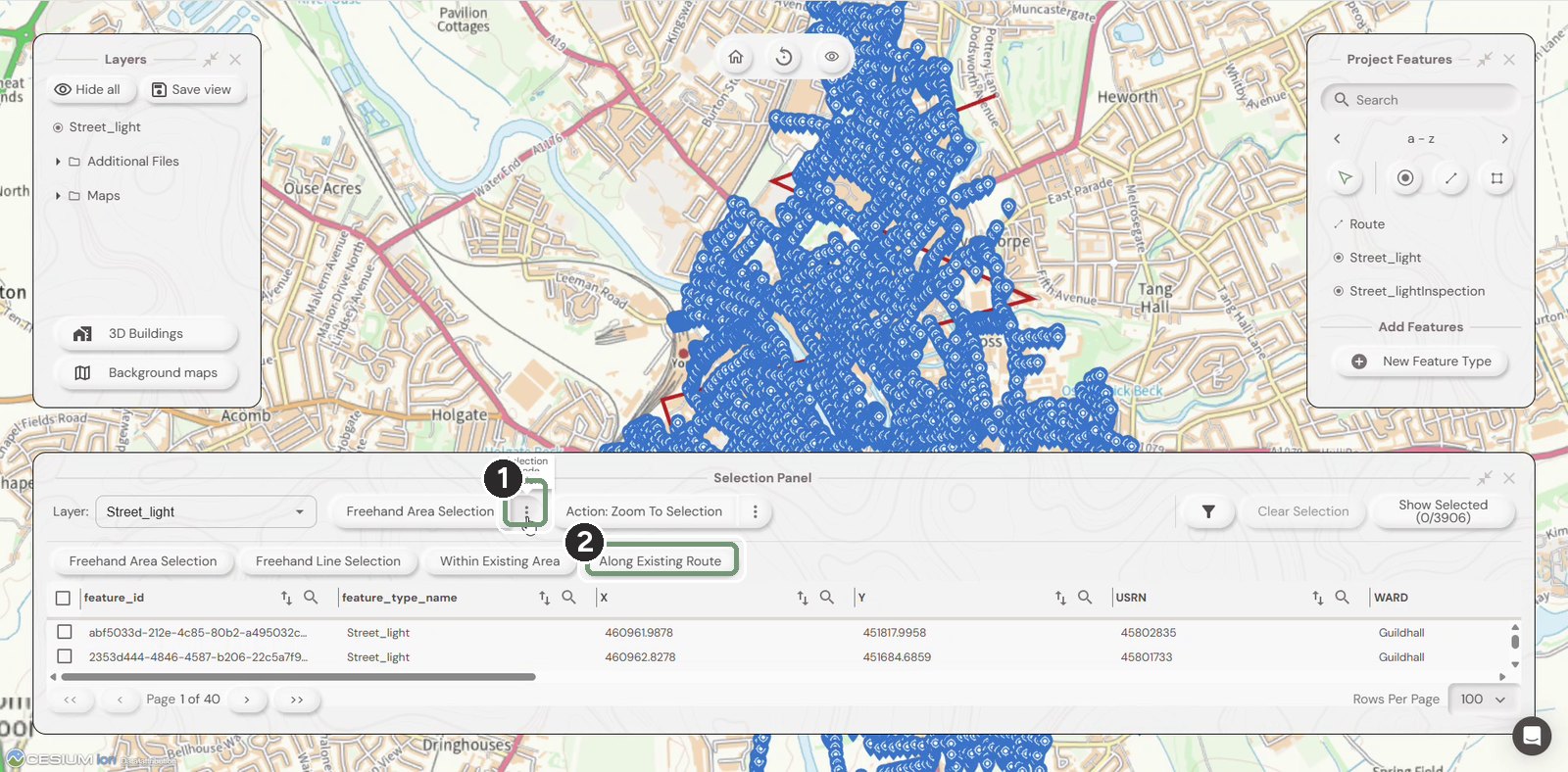Click the Save view button
Viewport: 1568px width, 772px height.
coord(192,89)
